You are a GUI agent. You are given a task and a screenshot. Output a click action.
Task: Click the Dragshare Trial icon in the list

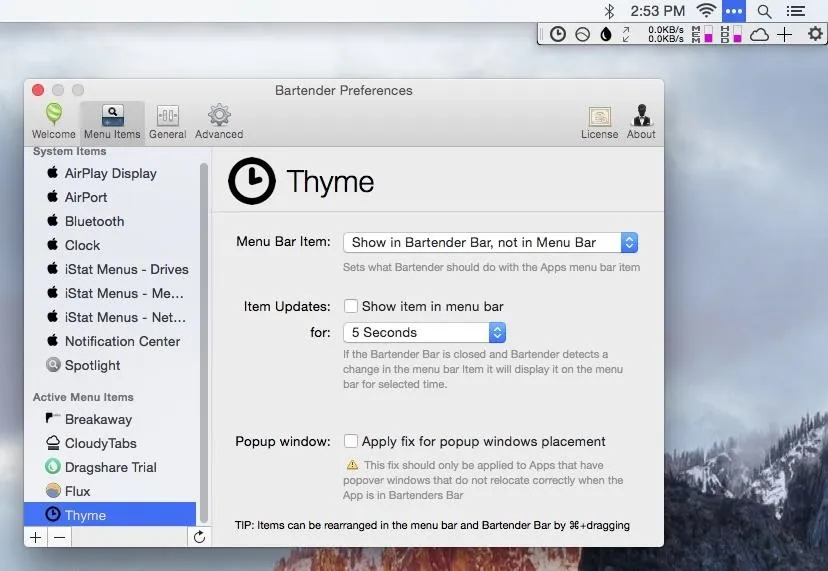(x=53, y=466)
